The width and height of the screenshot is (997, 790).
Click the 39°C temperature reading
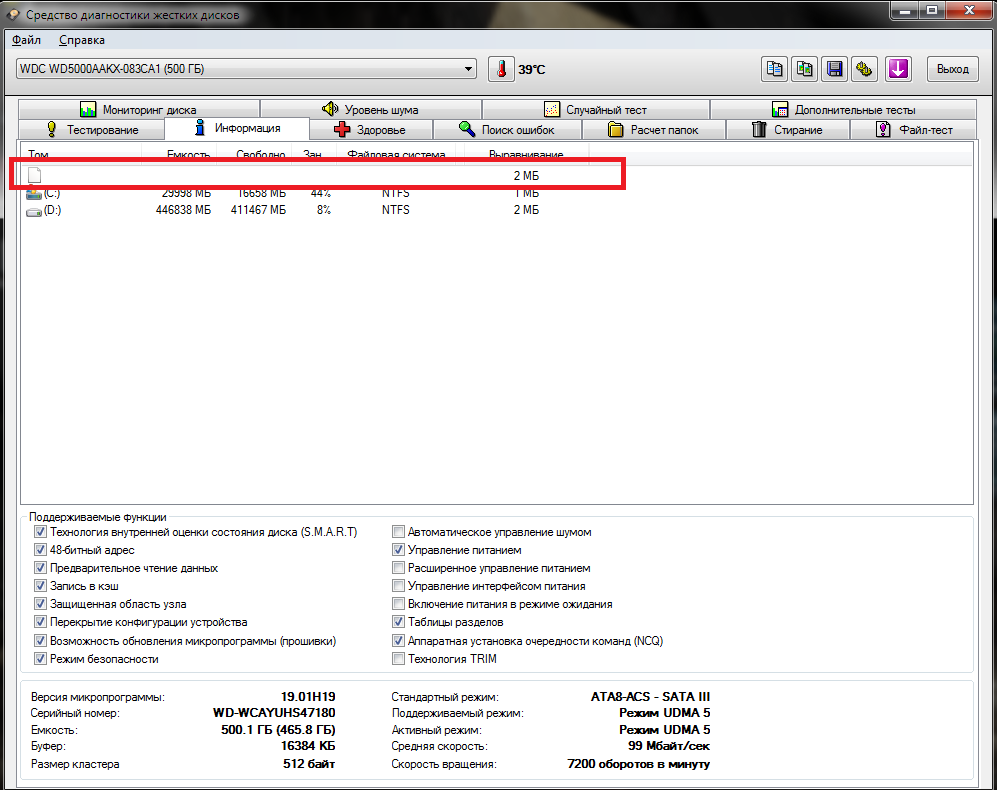pos(532,69)
